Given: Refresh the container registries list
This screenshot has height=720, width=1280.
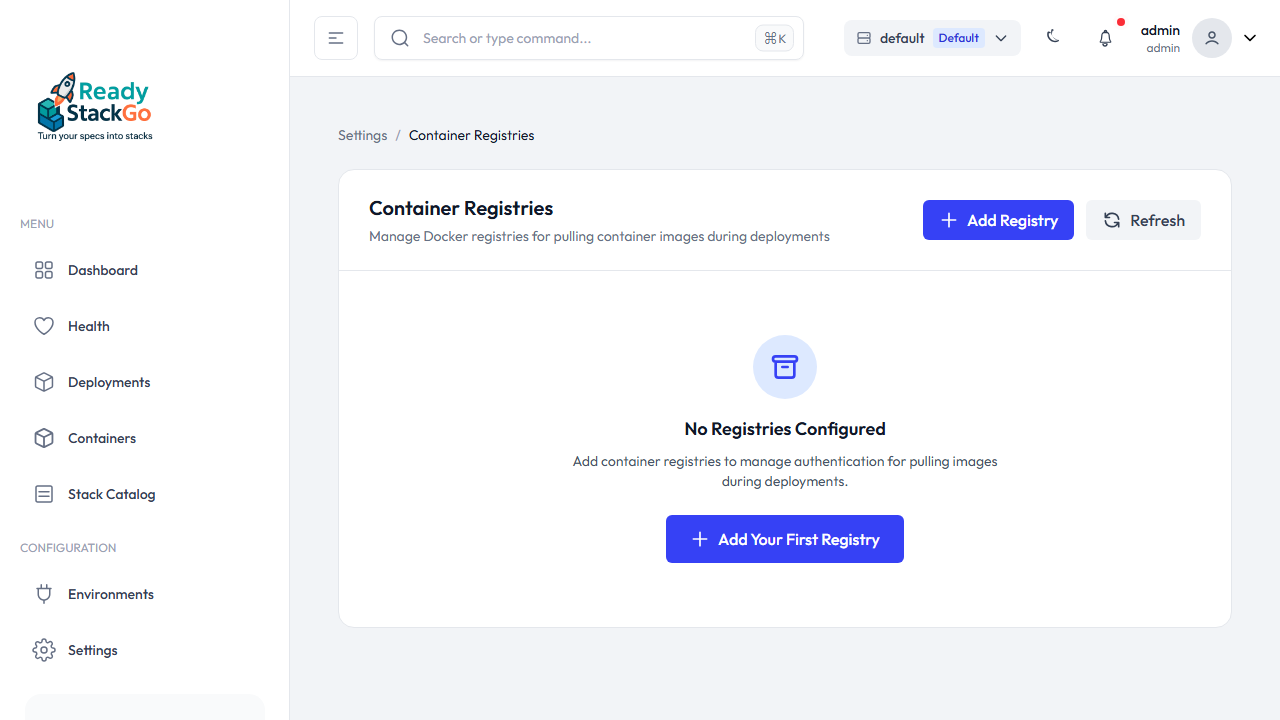Looking at the screenshot, I should point(1143,220).
